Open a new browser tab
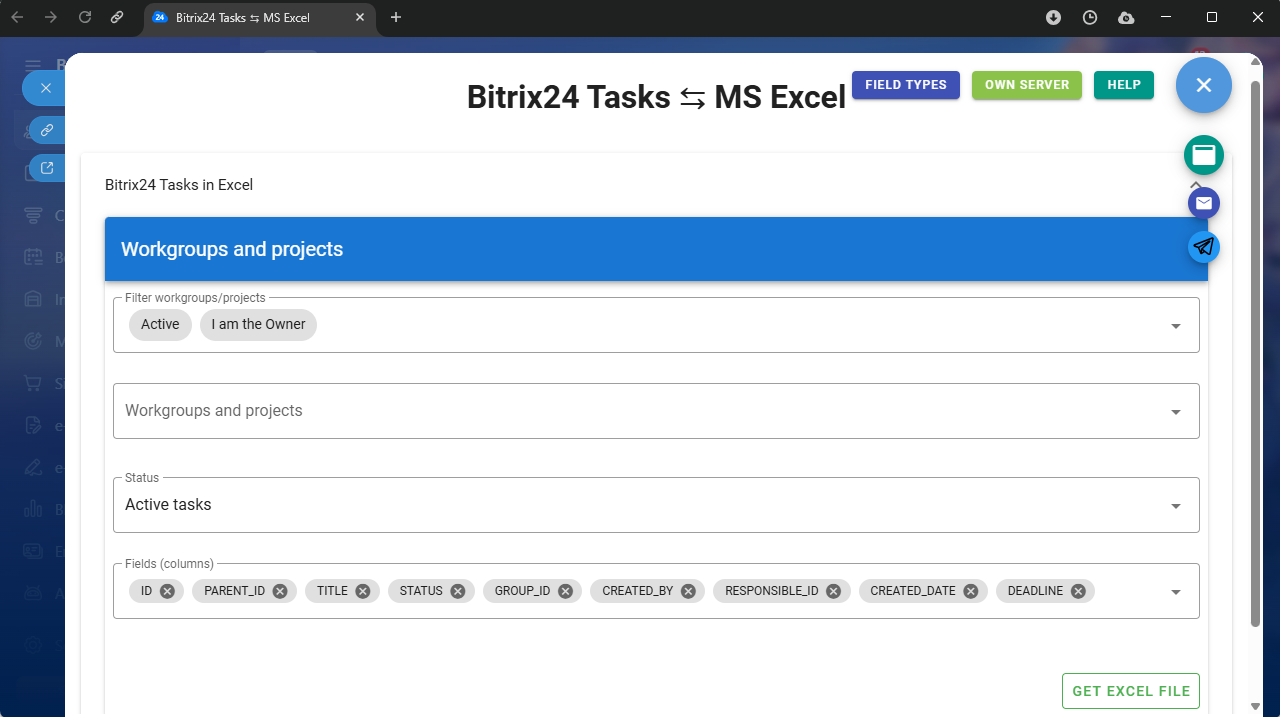Image resolution: width=1280 pixels, height=717 pixels. [x=396, y=17]
